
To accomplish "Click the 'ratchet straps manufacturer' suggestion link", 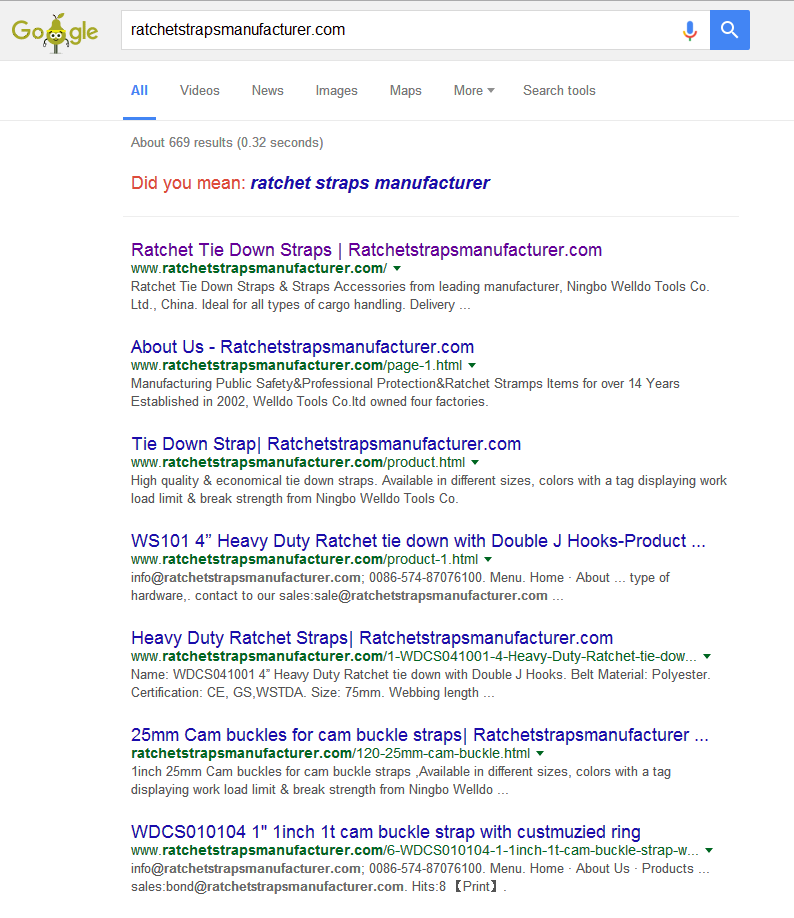I will click(x=370, y=183).
